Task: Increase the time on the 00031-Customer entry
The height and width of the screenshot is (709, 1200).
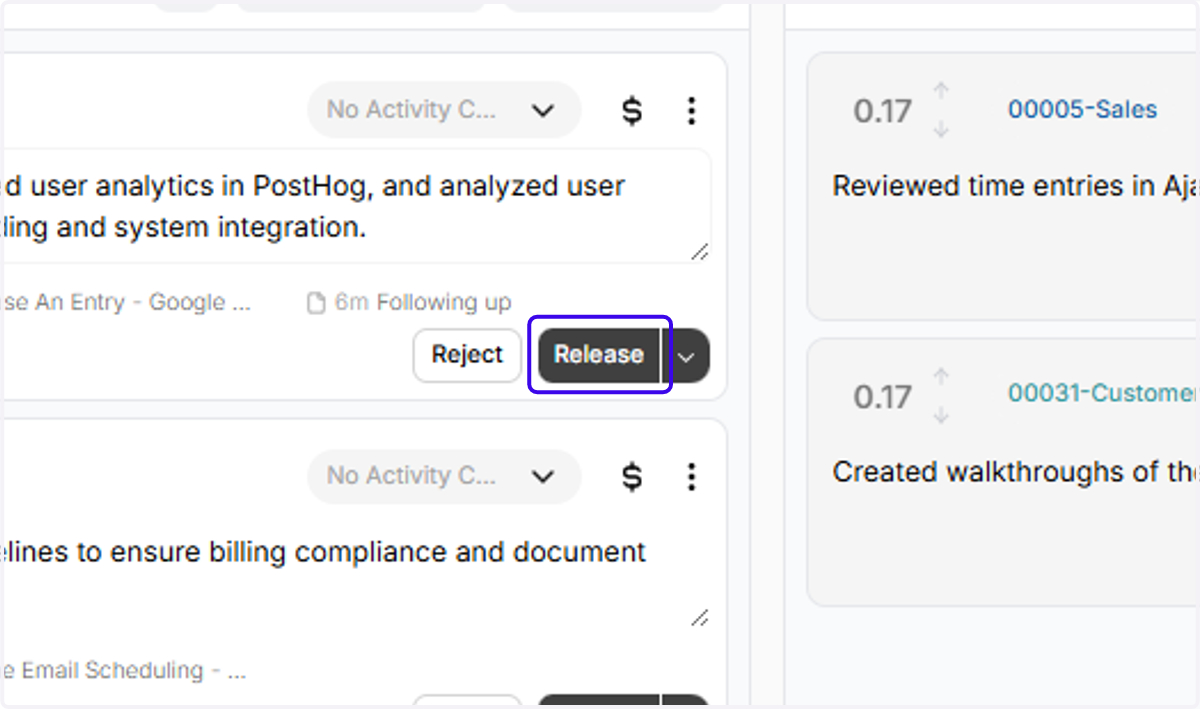Action: coord(941,375)
